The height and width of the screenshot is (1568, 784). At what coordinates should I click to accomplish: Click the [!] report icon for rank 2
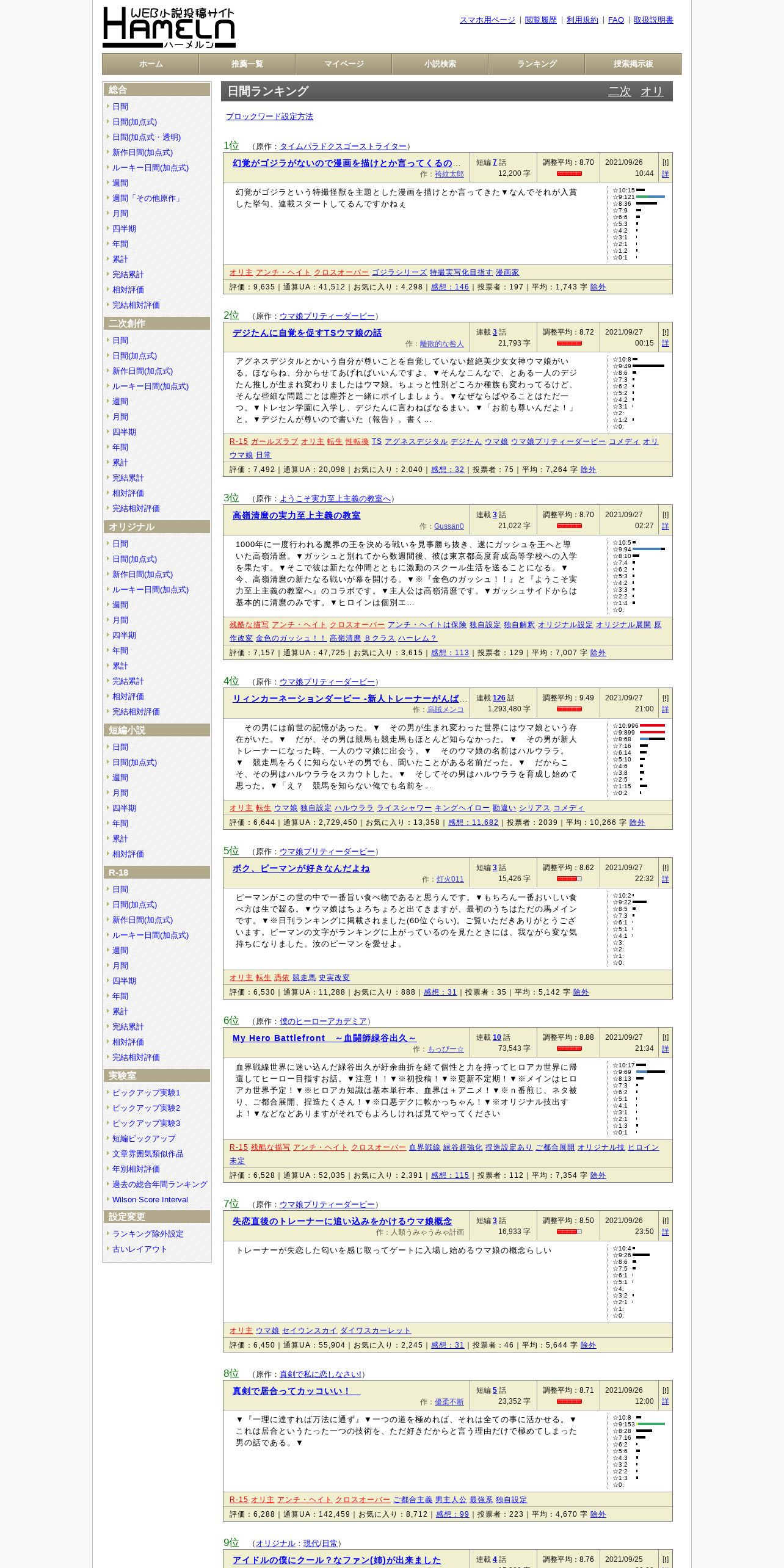pyautogui.click(x=666, y=333)
